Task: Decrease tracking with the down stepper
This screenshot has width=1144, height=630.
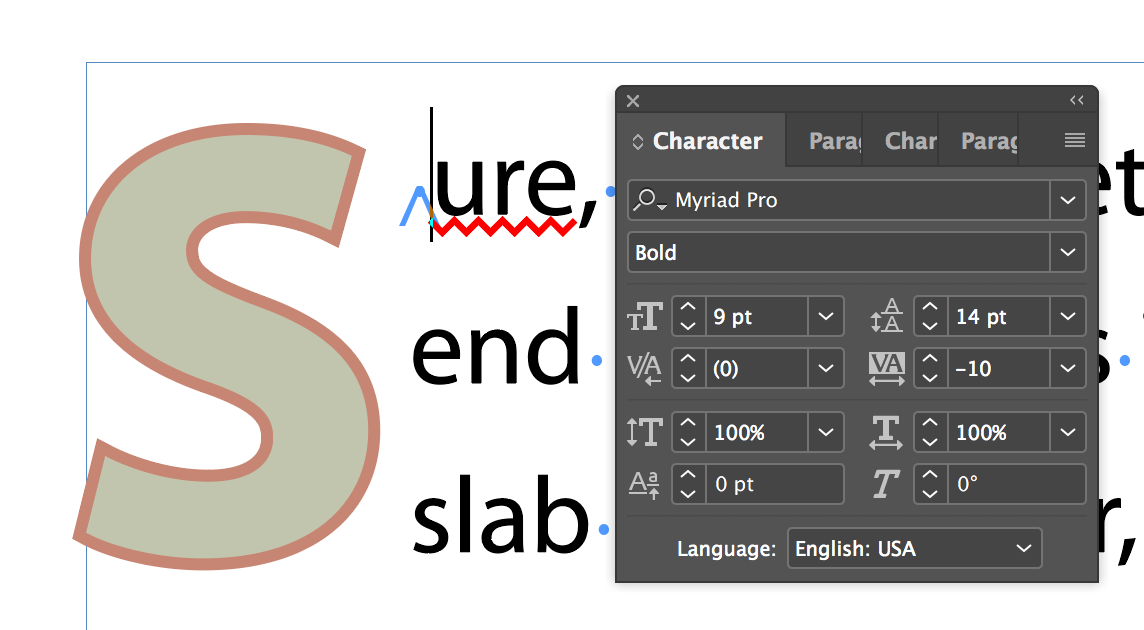Action: (x=930, y=378)
